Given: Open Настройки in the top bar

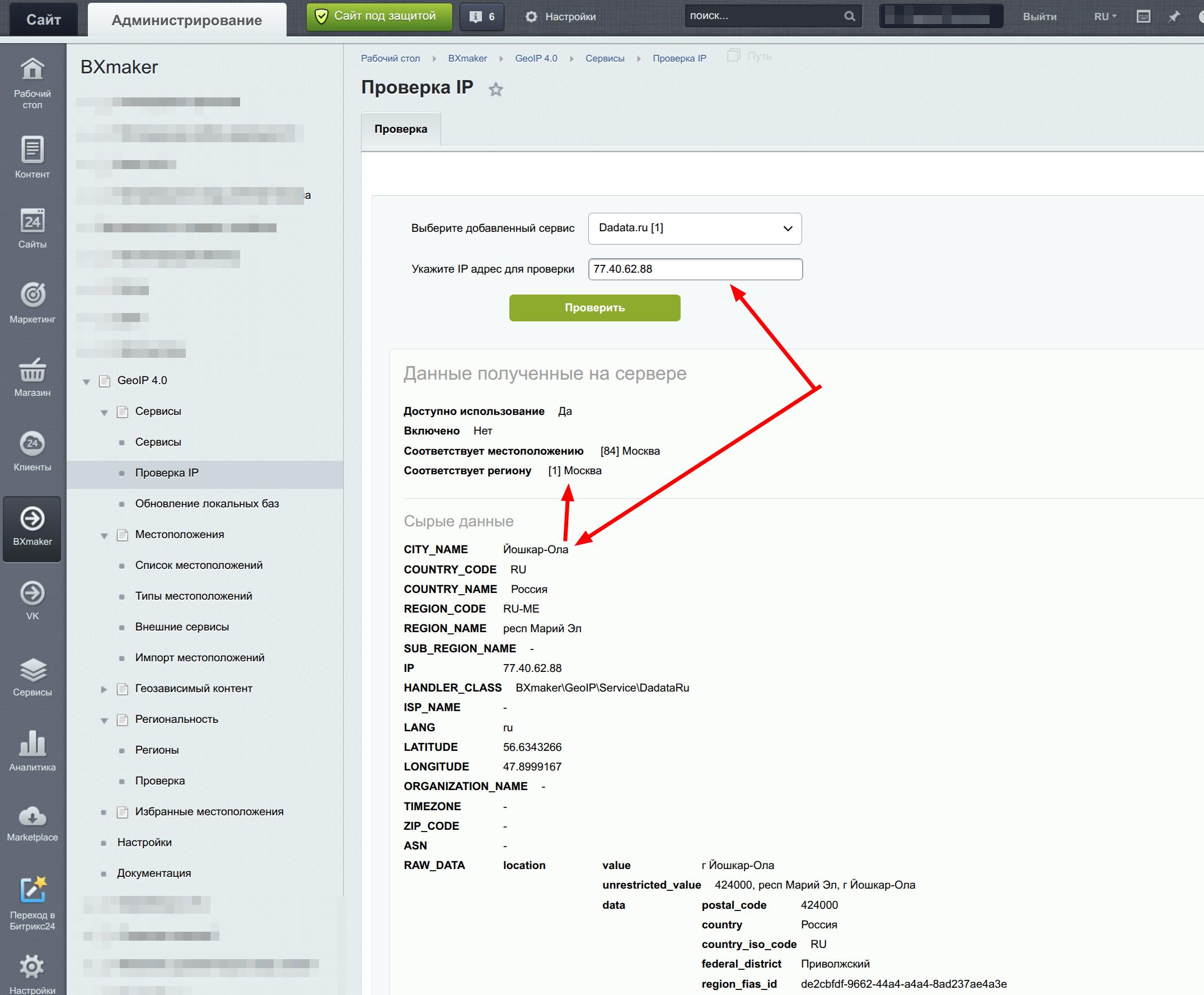Looking at the screenshot, I should tap(561, 17).
